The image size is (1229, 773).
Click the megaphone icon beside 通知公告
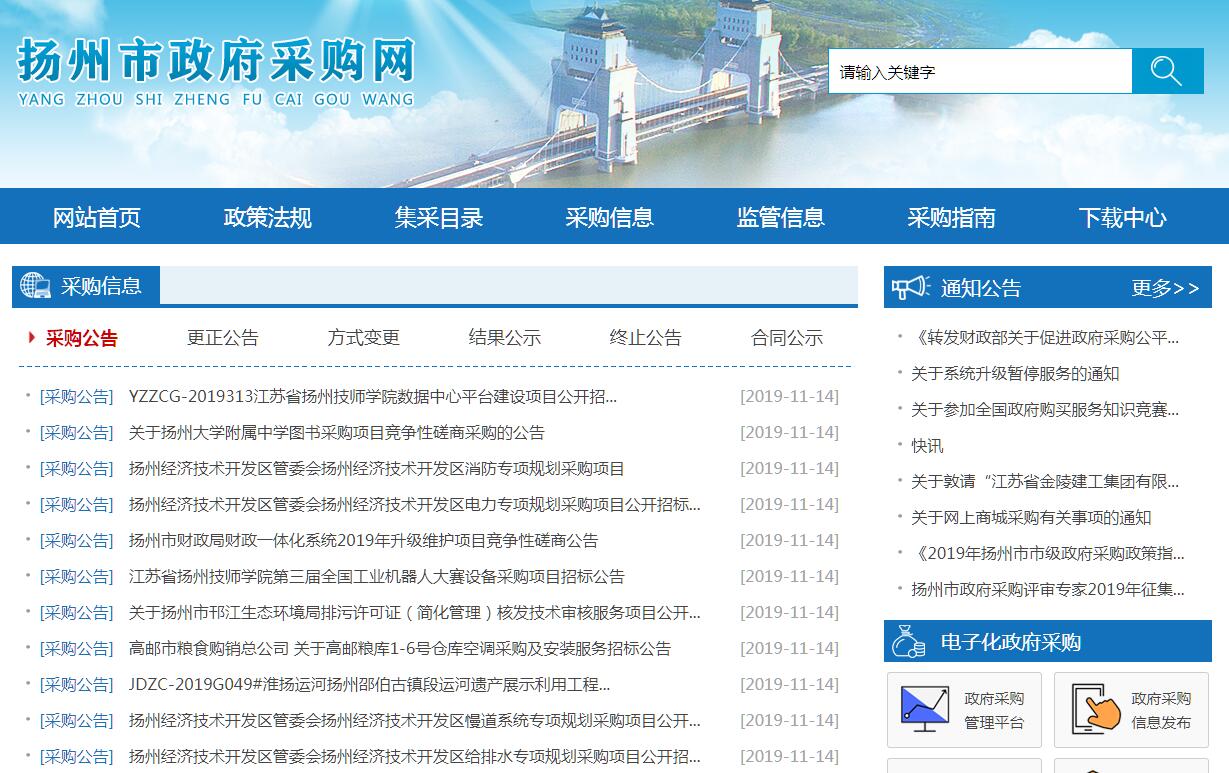[x=910, y=288]
